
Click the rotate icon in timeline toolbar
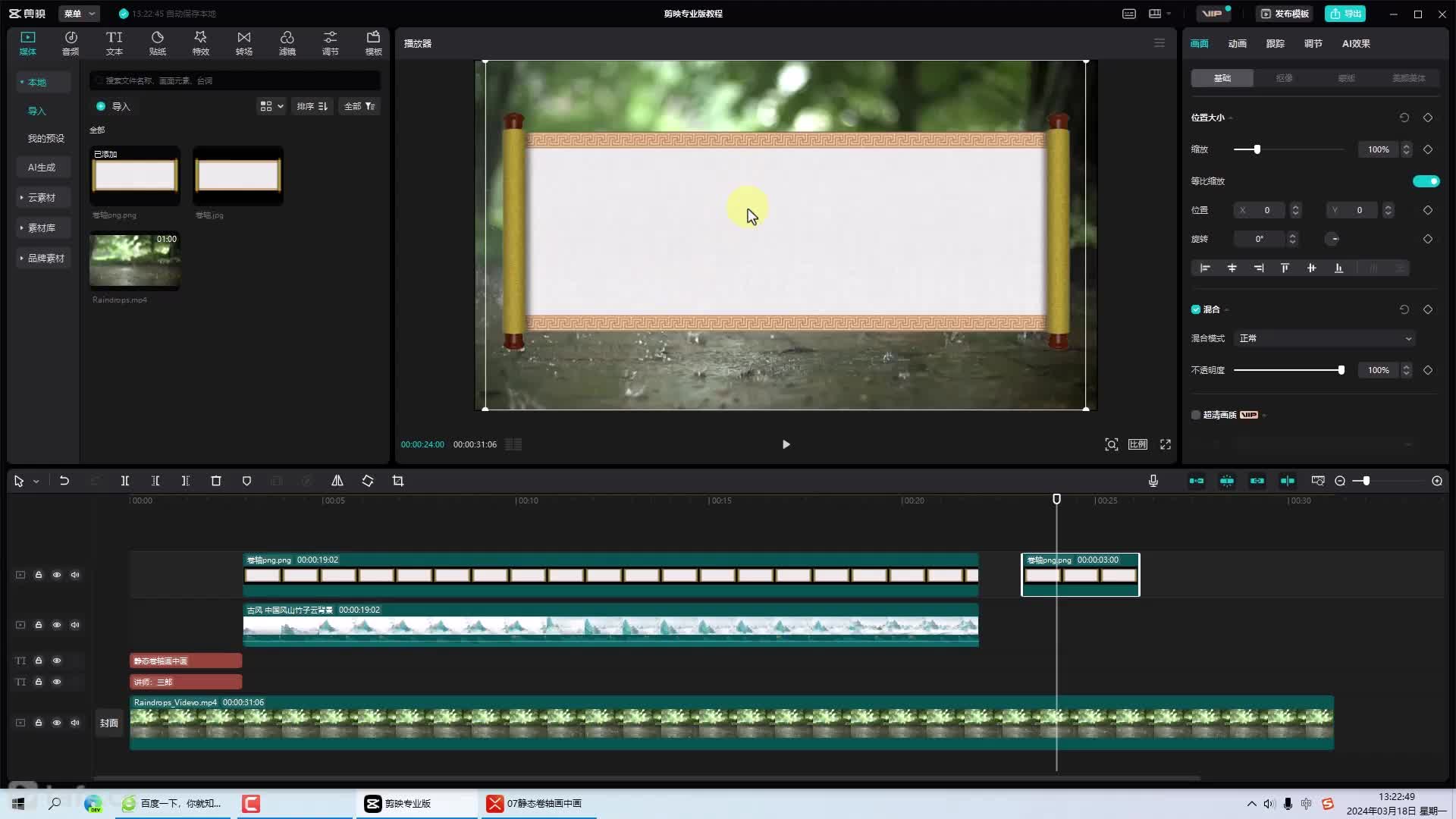(368, 481)
